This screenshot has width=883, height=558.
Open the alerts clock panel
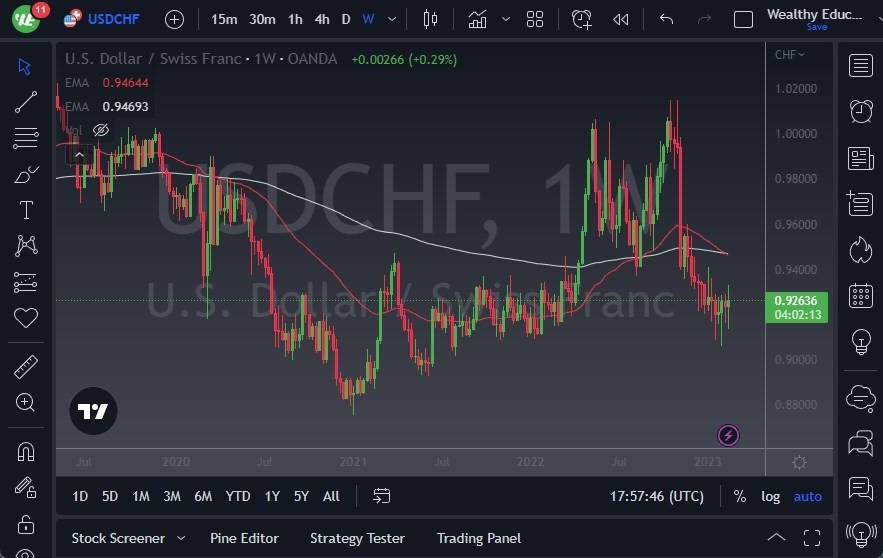860,111
